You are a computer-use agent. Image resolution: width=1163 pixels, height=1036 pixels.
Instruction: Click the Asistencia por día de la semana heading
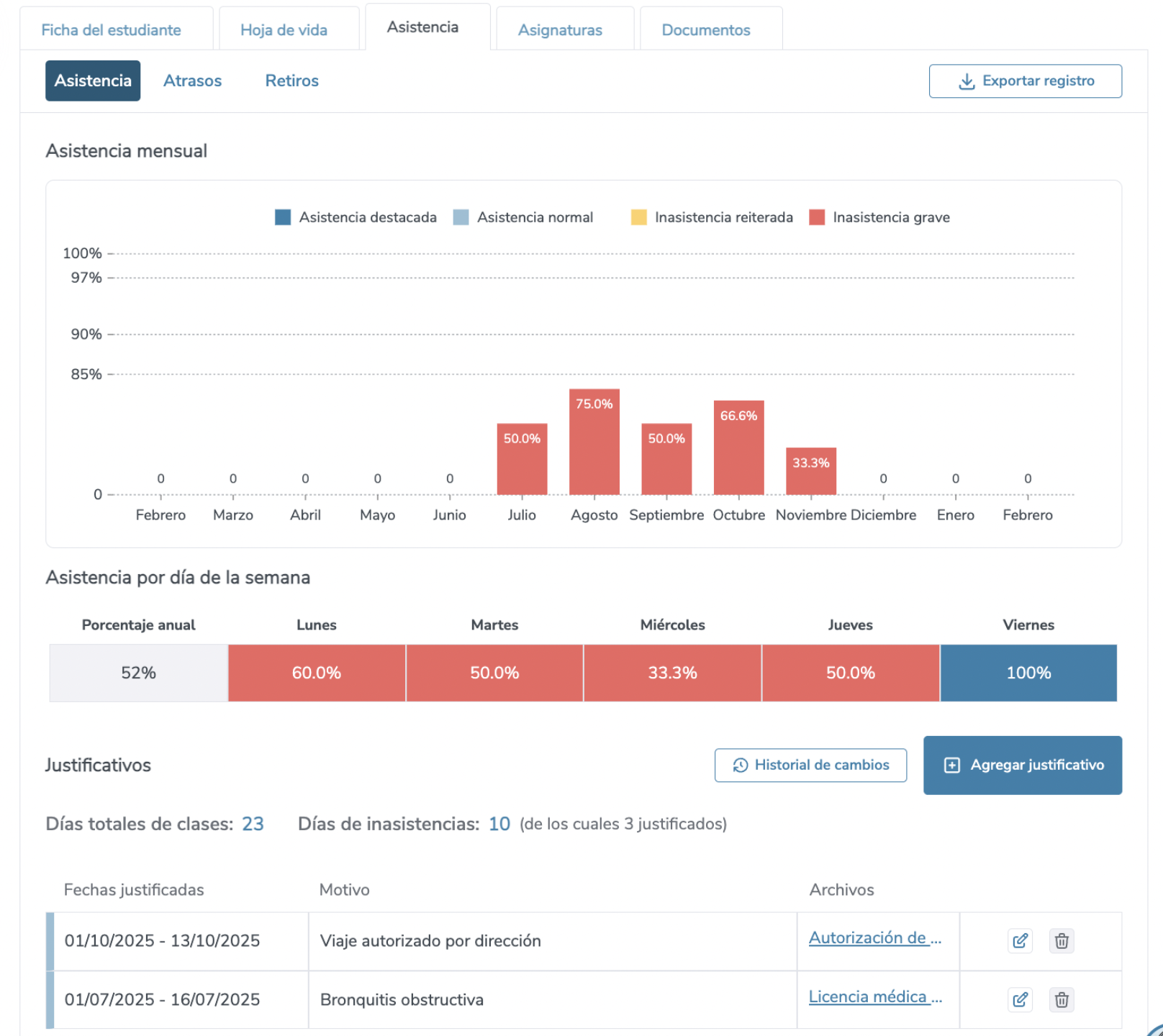click(178, 578)
